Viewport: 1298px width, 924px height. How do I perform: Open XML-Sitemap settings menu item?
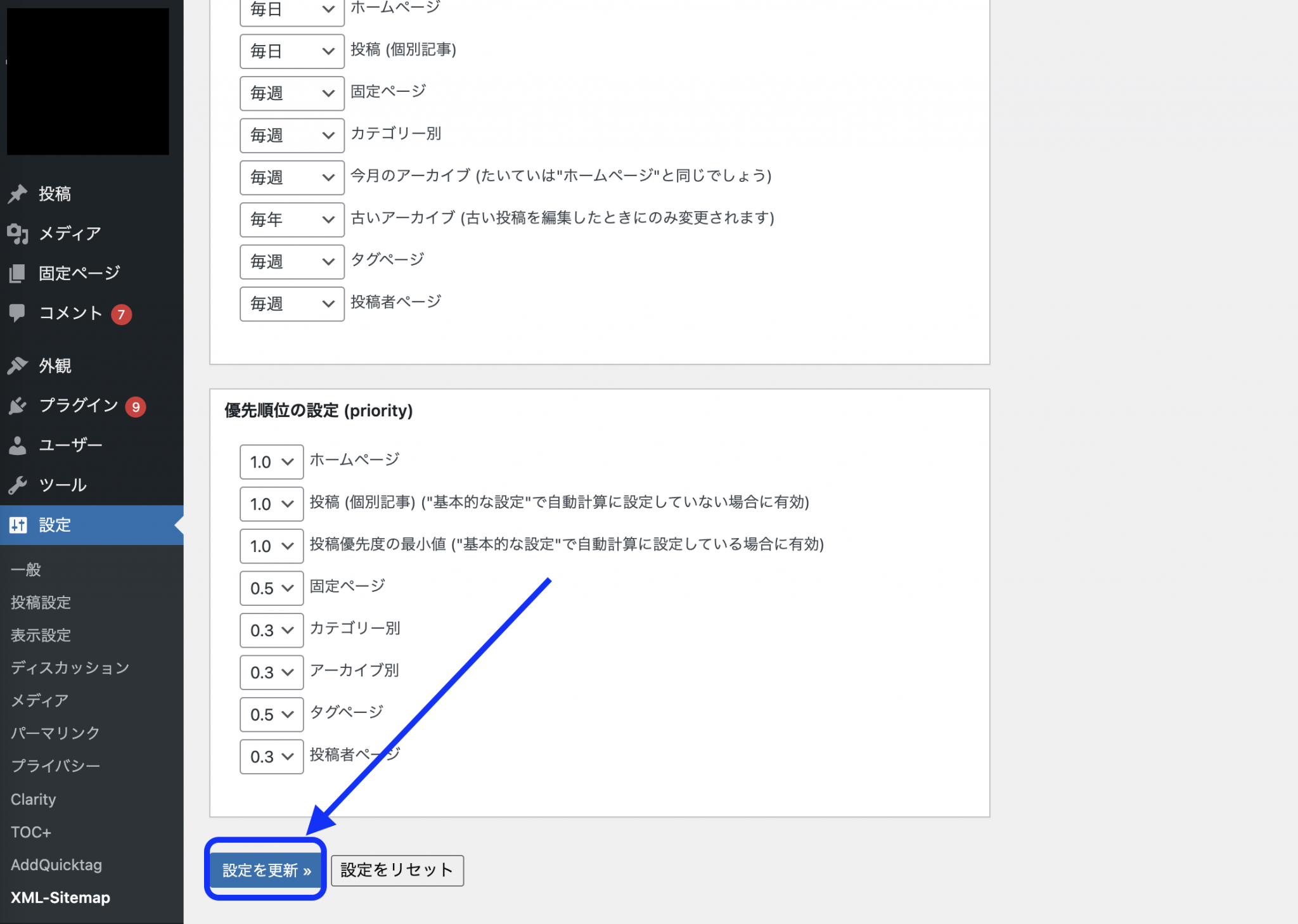pyautogui.click(x=57, y=897)
